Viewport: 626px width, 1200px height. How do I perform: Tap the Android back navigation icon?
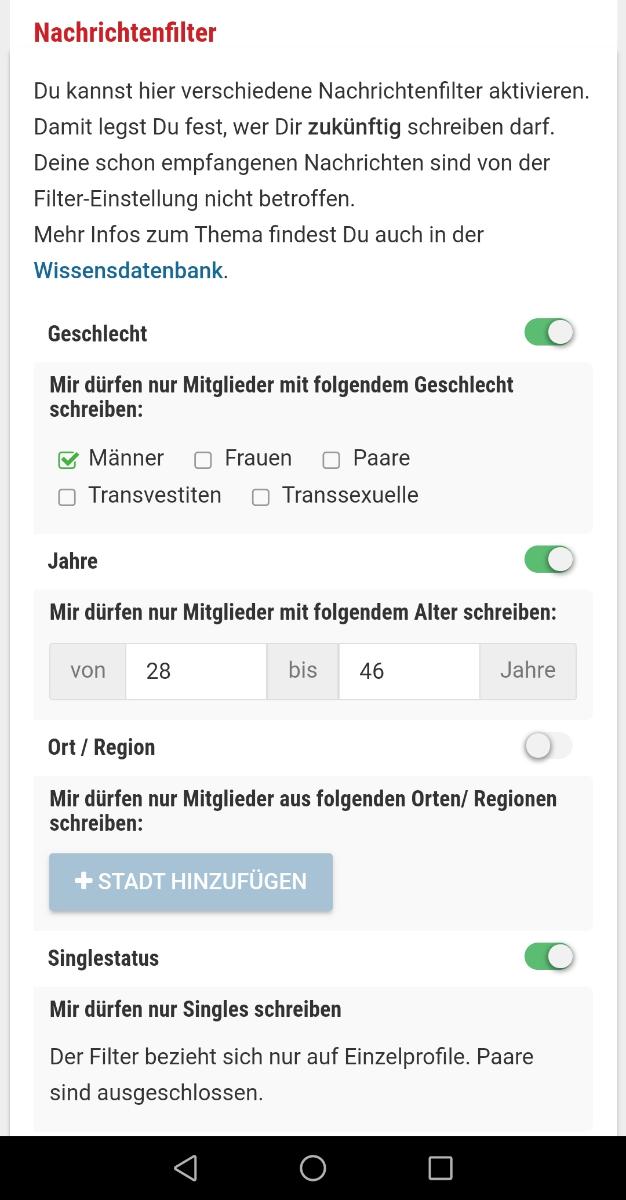[x=185, y=1168]
